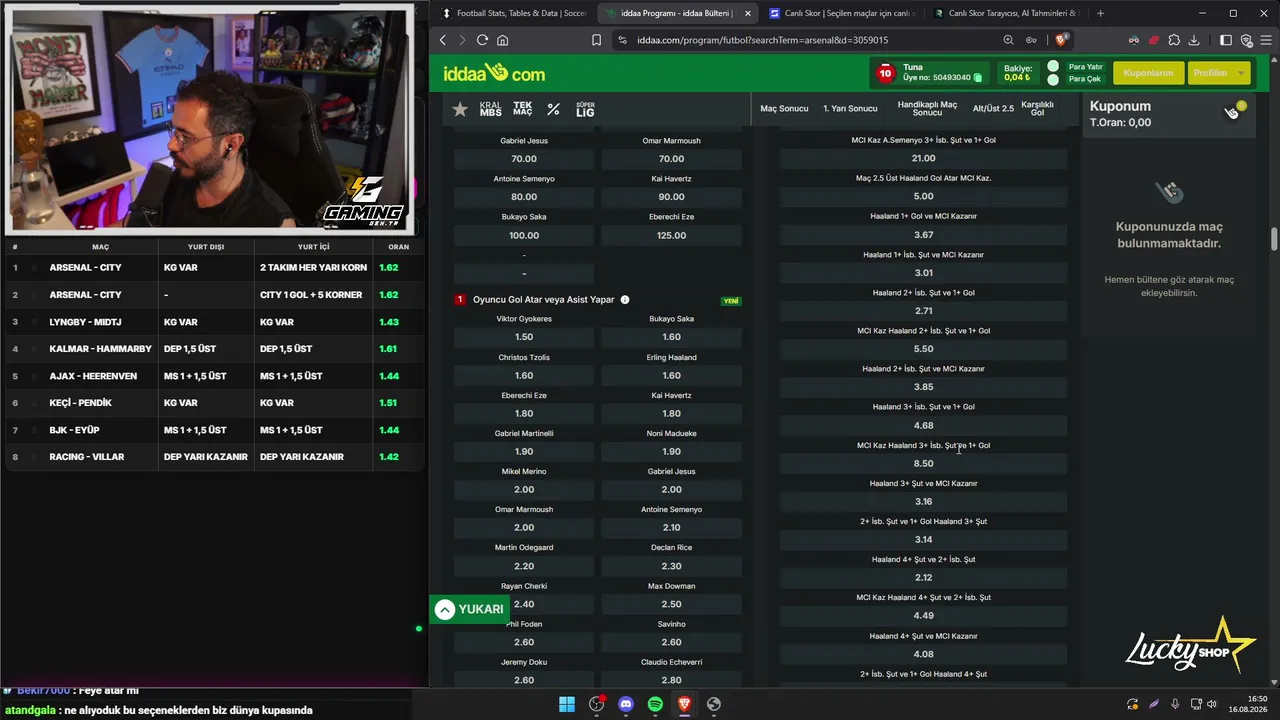Open the browser home page icon

[502, 40]
